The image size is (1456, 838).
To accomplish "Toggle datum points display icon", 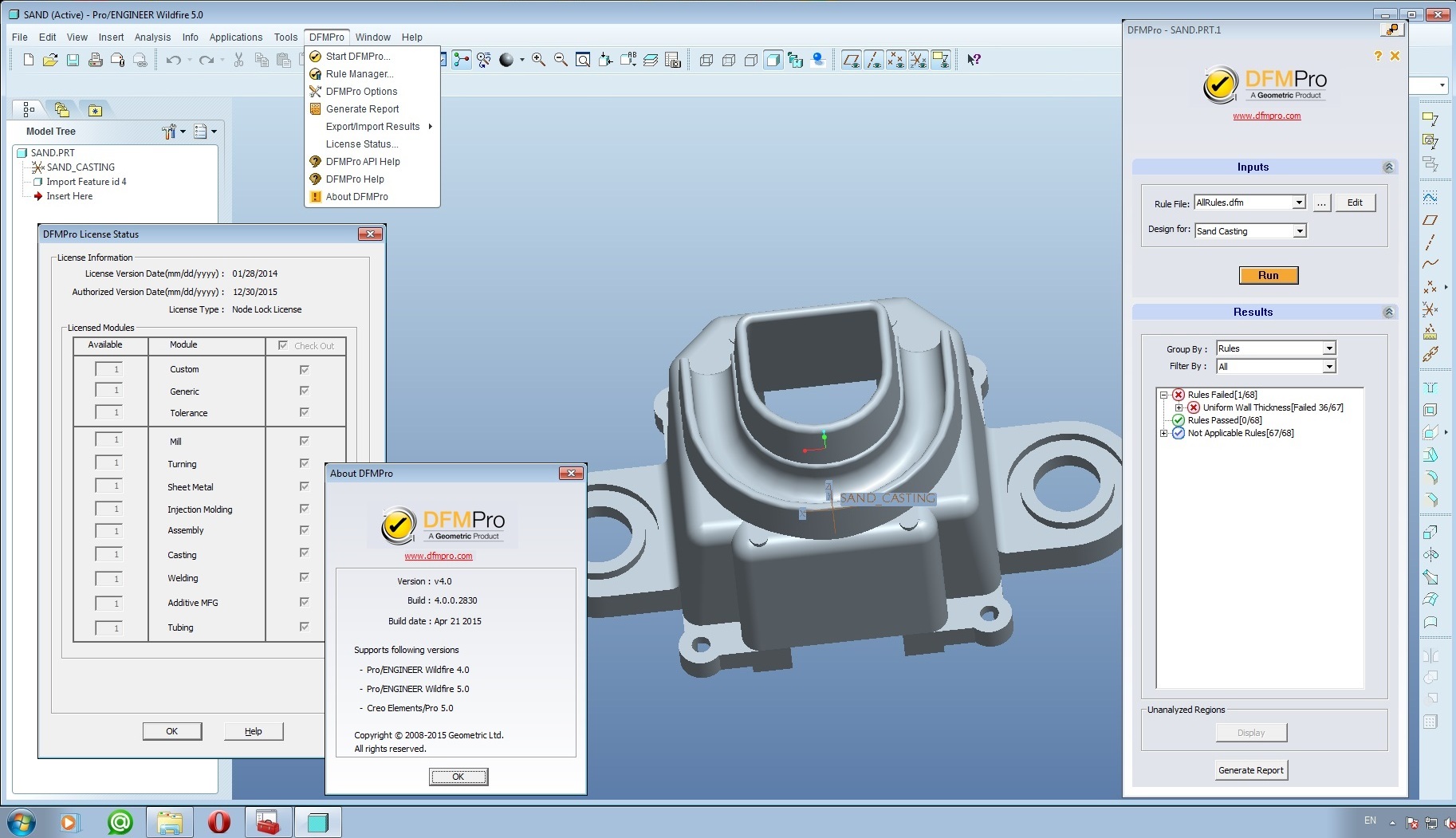I will coord(895,60).
